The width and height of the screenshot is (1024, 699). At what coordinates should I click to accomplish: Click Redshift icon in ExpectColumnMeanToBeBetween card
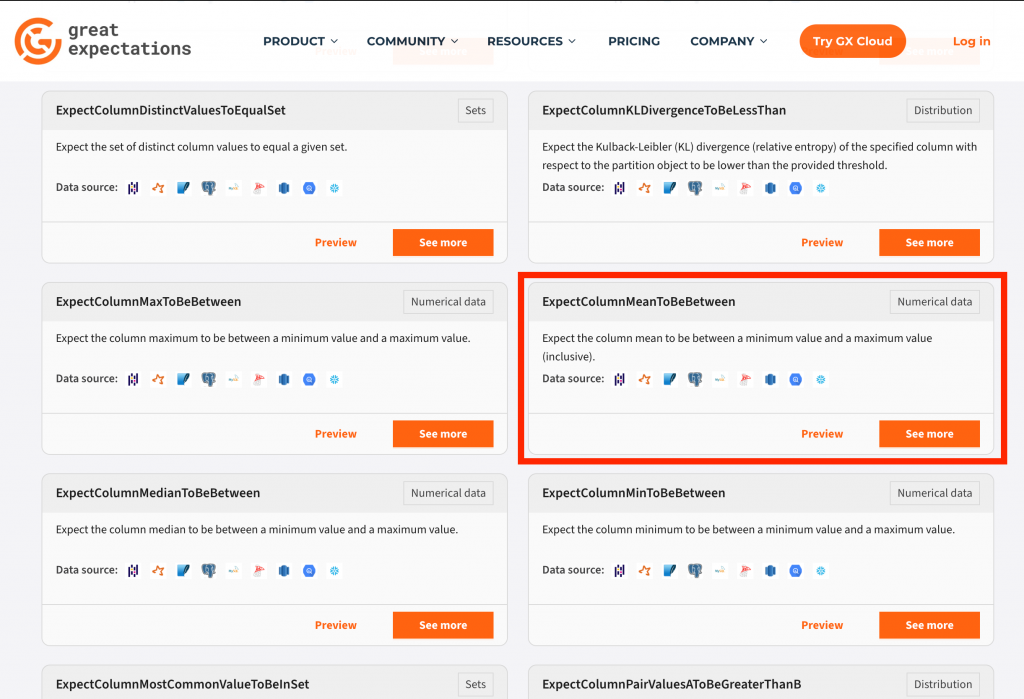pos(771,379)
